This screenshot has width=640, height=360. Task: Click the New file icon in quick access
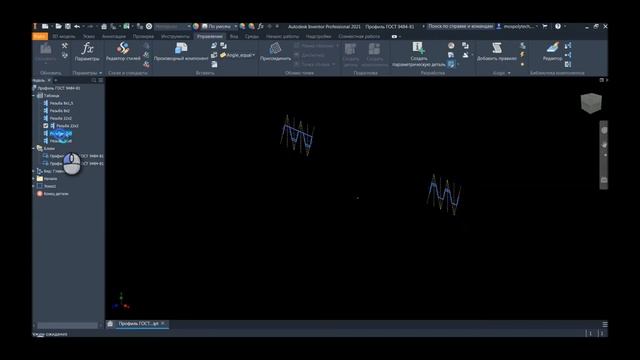pos(45,26)
